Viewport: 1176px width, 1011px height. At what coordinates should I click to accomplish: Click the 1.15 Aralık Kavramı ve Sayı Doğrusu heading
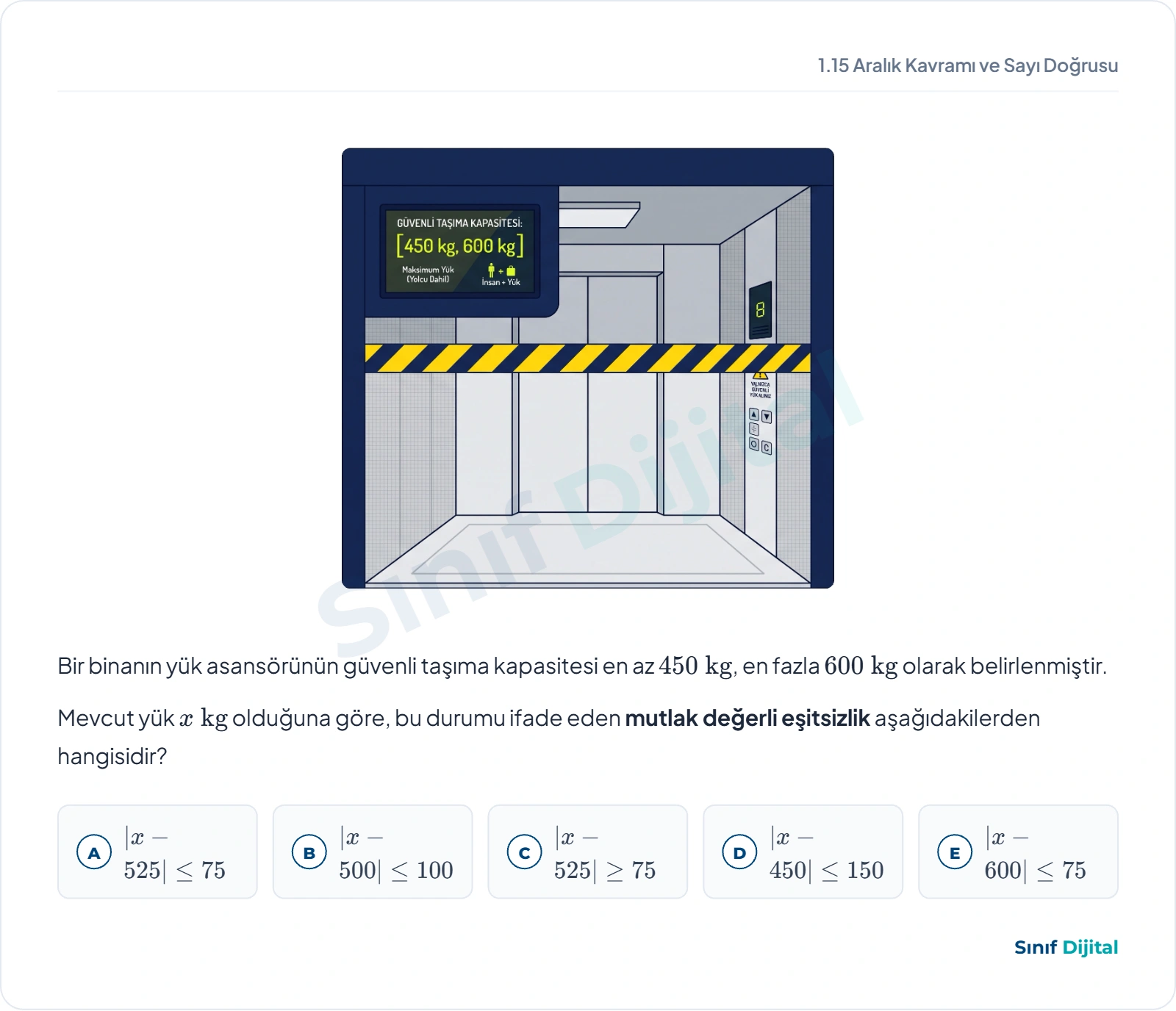[x=968, y=65]
